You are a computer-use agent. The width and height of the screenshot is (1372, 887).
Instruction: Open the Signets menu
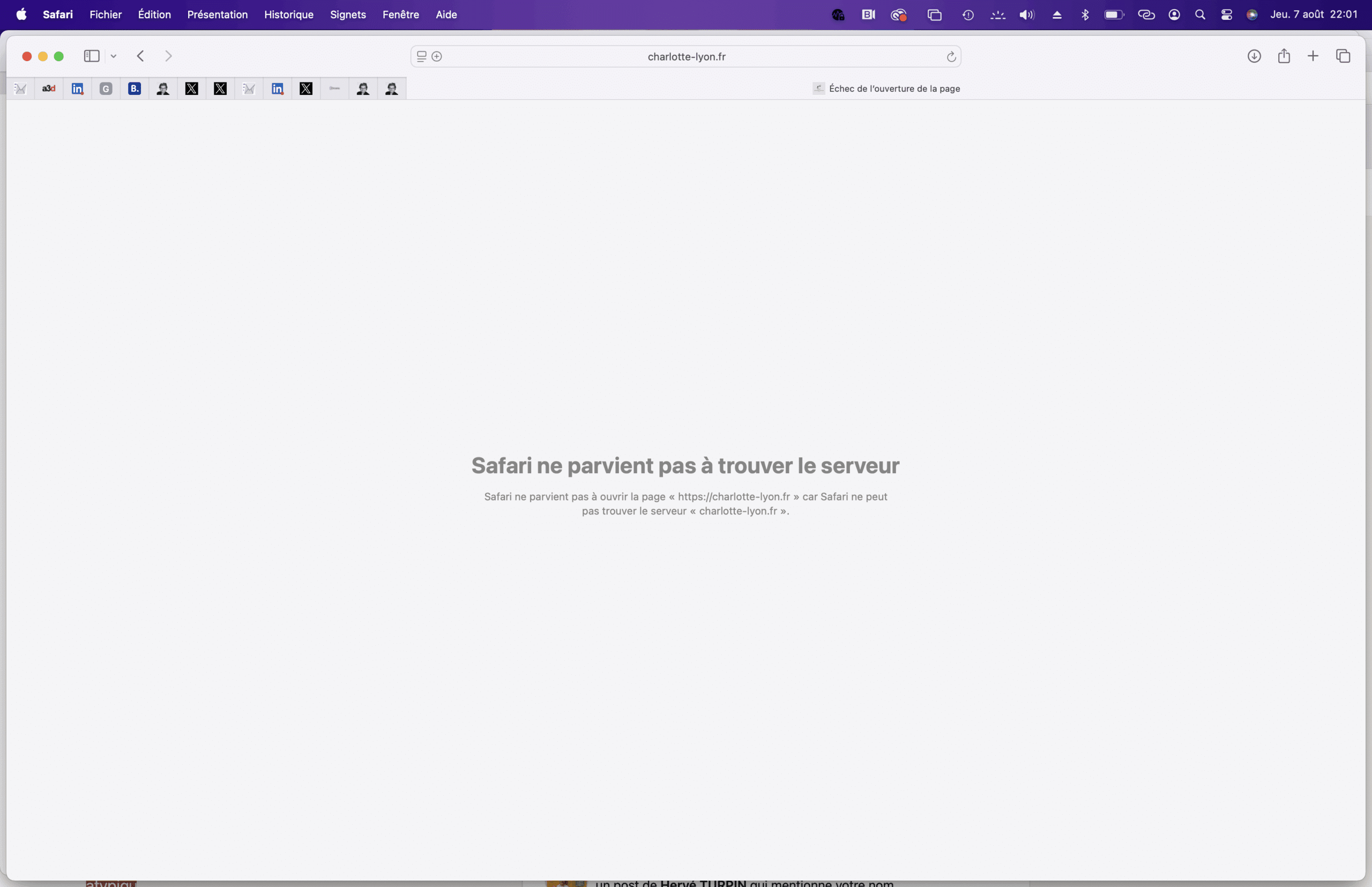[x=348, y=14]
